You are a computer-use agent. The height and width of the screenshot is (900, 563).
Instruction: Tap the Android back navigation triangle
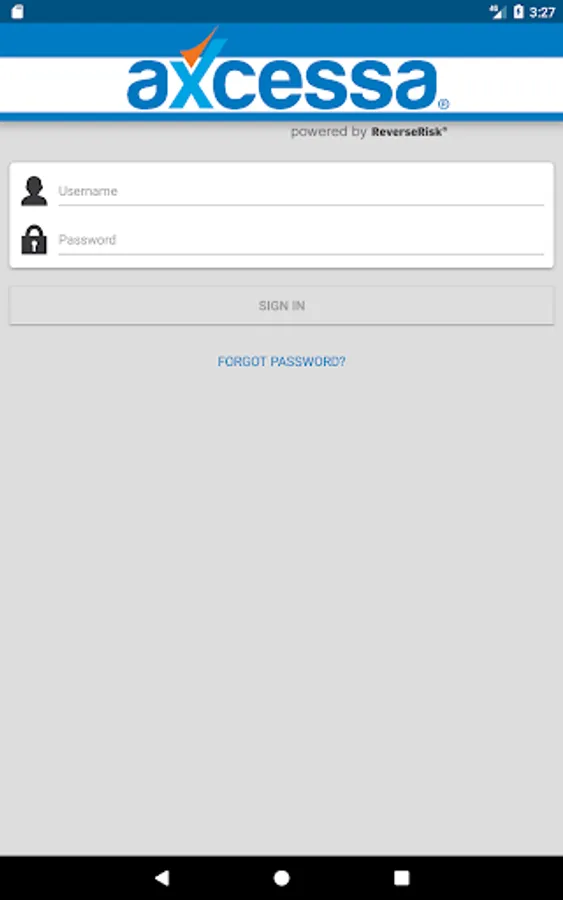162,877
